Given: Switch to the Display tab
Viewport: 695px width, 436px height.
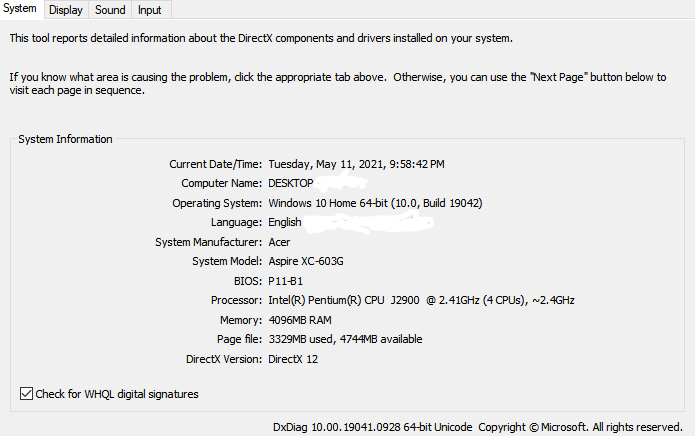Looking at the screenshot, I should click(66, 10).
